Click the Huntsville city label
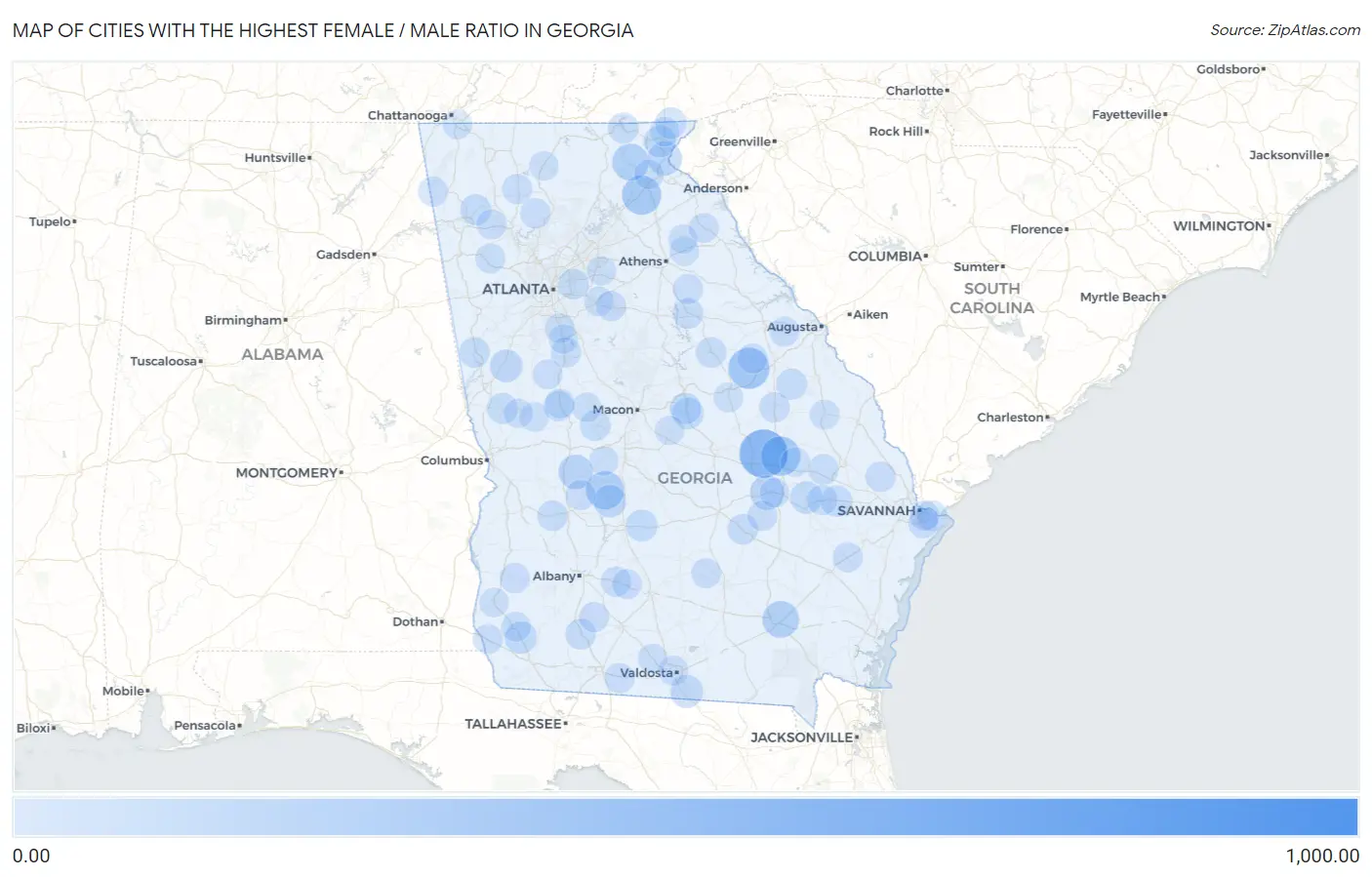Screen dimensions: 1372x877 click(x=275, y=158)
